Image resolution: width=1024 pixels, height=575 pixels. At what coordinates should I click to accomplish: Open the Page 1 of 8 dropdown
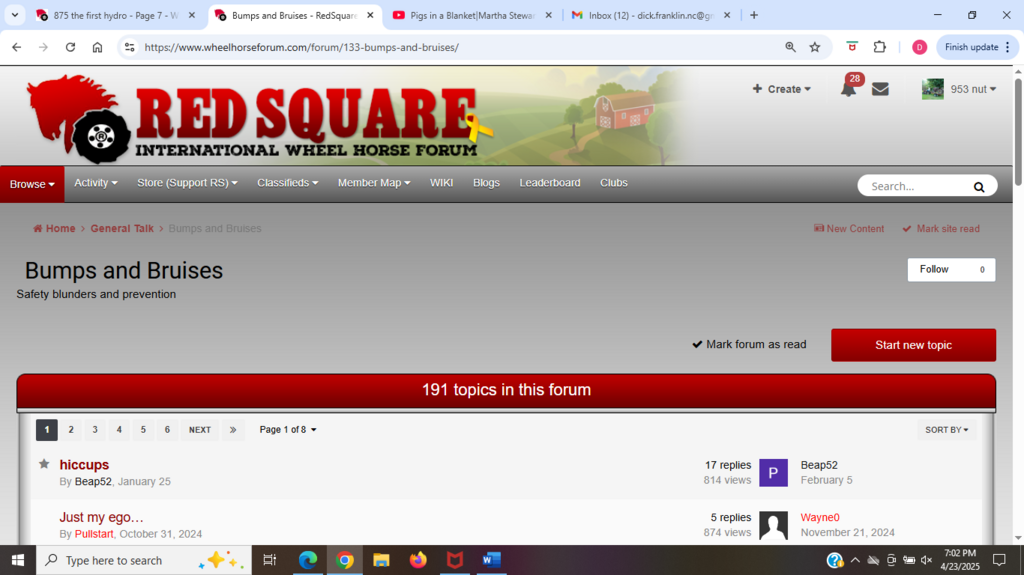tap(288, 430)
